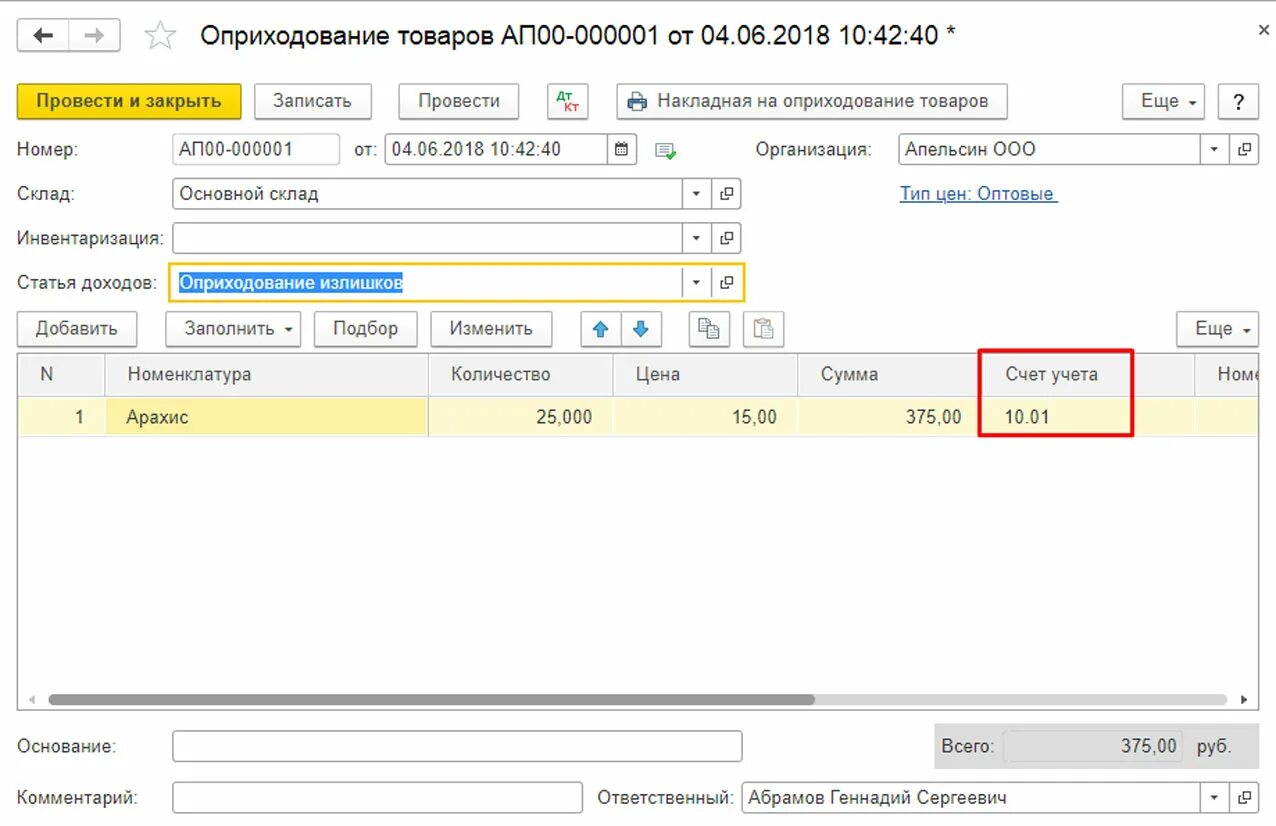Click the Инвентаризация input field
Viewport: 1276px width, 826px height.
(428, 238)
